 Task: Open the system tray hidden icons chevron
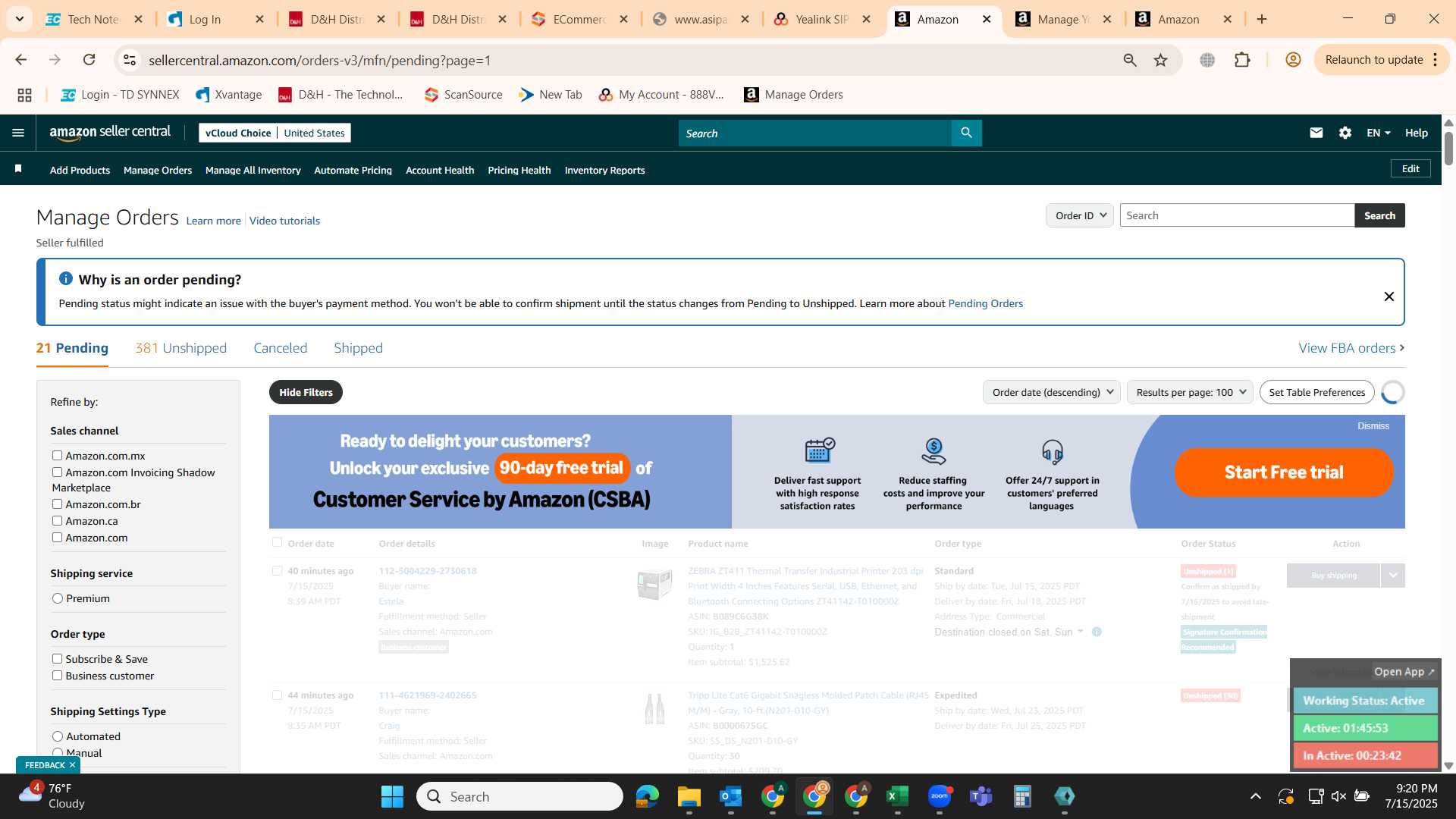(1256, 796)
